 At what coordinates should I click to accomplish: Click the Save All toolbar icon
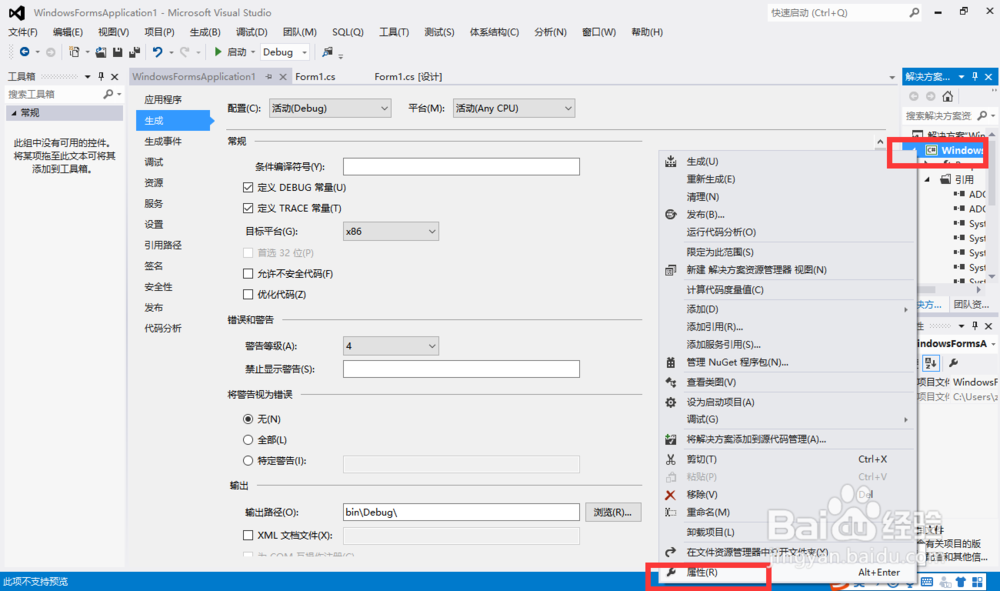[x=135, y=52]
